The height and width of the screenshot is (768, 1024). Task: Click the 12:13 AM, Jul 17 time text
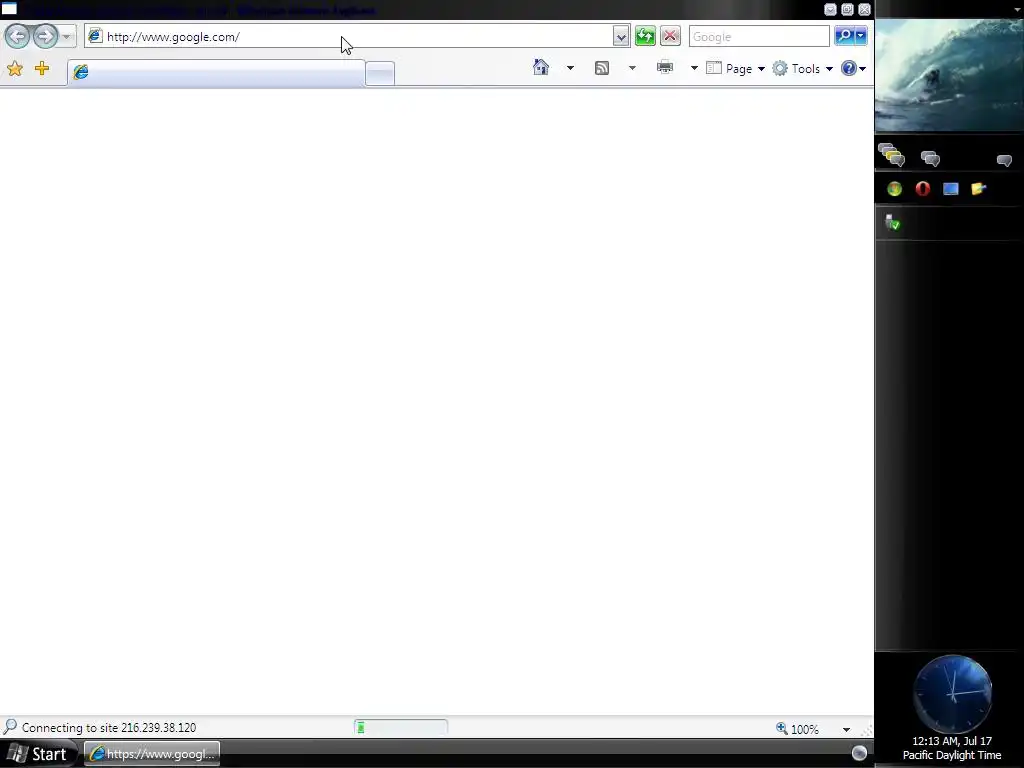click(x=952, y=741)
